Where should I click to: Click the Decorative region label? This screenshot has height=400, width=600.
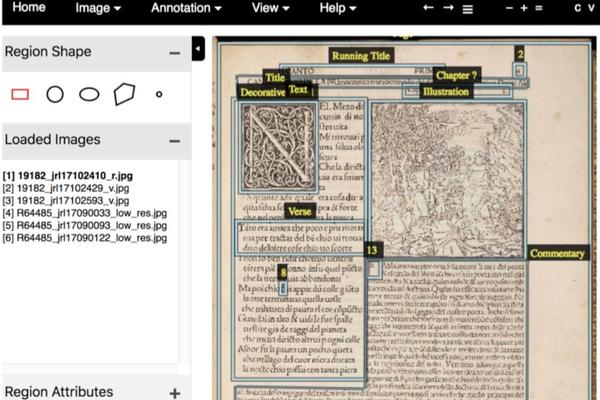(263, 92)
